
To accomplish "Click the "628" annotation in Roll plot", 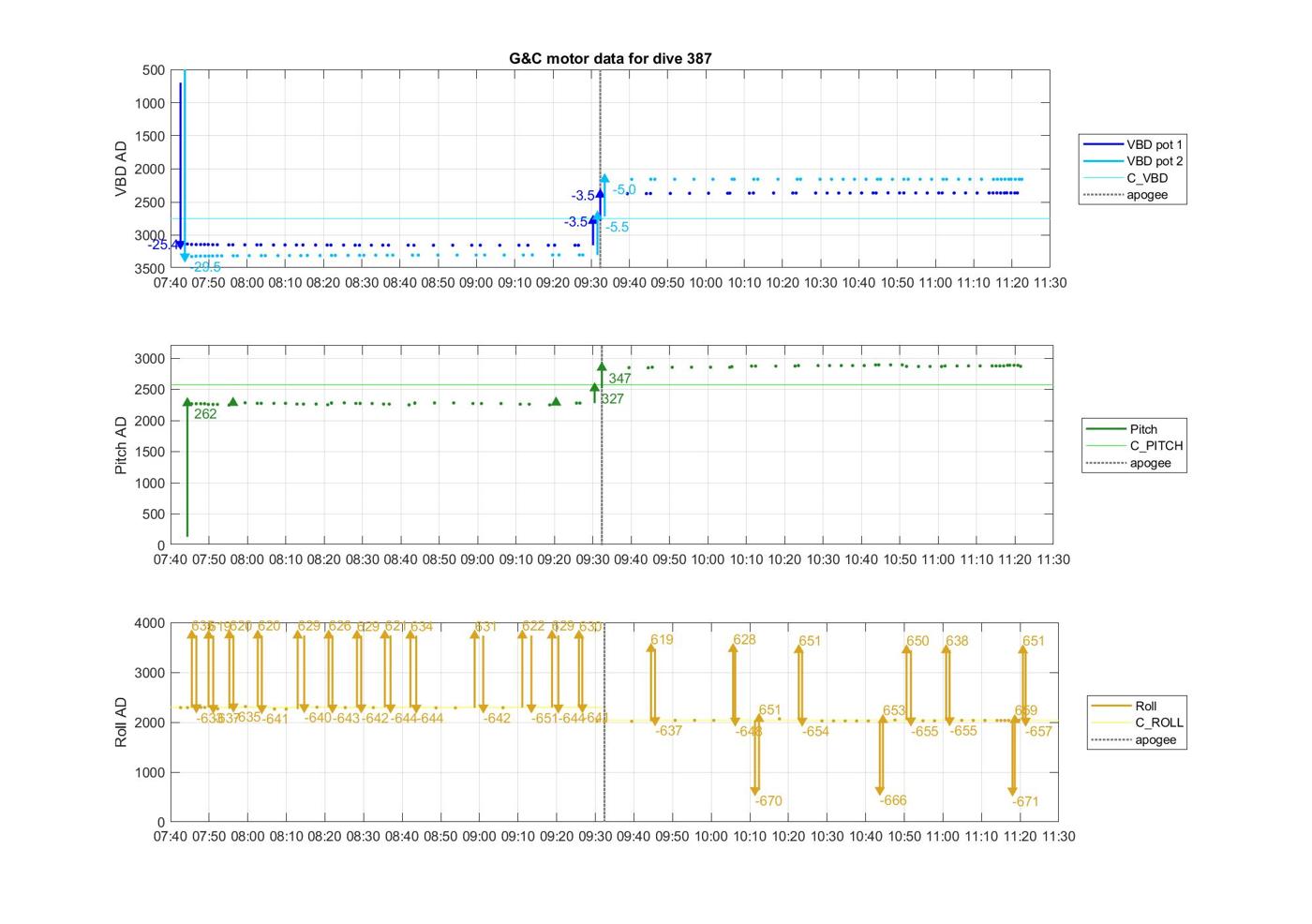I will 744,640.
